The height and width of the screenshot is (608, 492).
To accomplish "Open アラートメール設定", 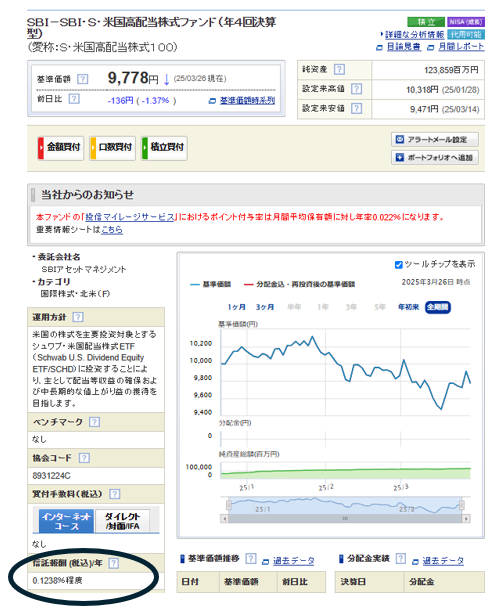I will tap(435, 139).
